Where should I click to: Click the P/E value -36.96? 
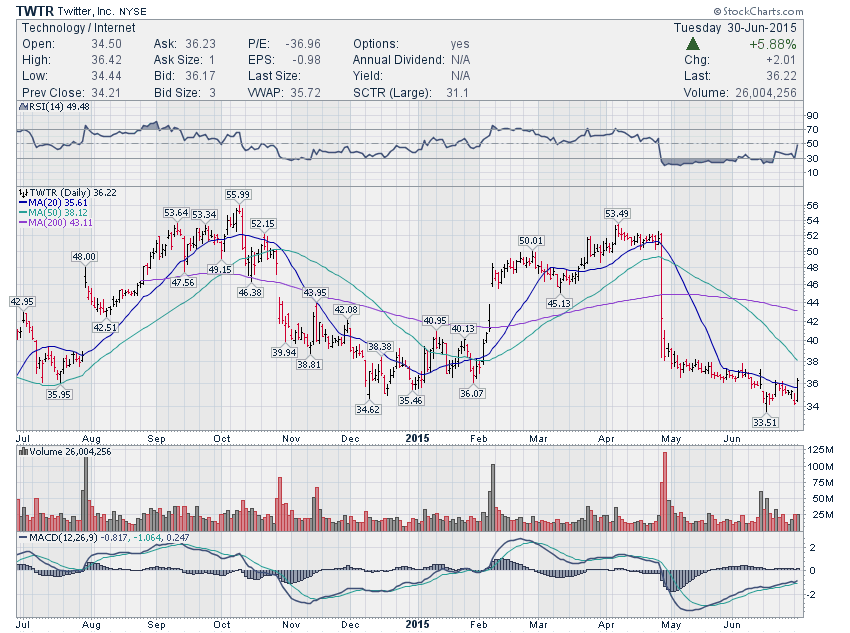(303, 44)
